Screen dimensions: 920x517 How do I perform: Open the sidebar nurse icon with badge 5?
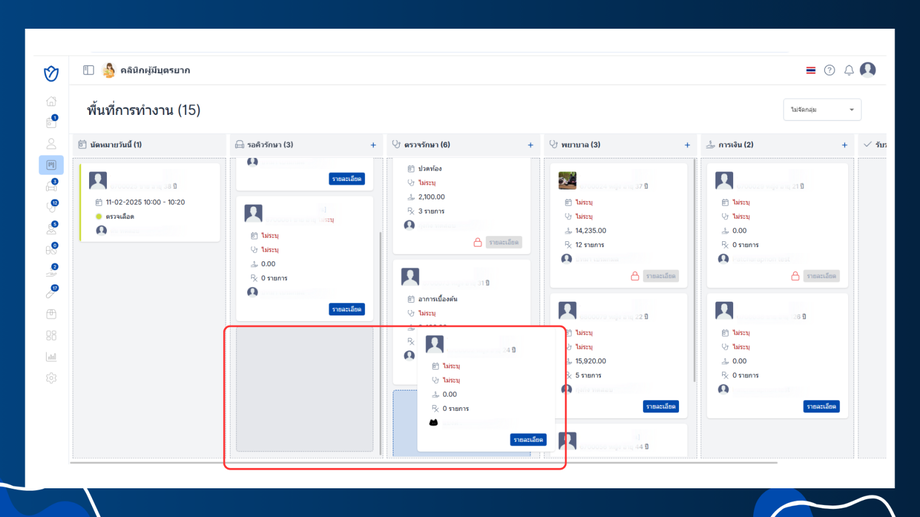point(52,229)
